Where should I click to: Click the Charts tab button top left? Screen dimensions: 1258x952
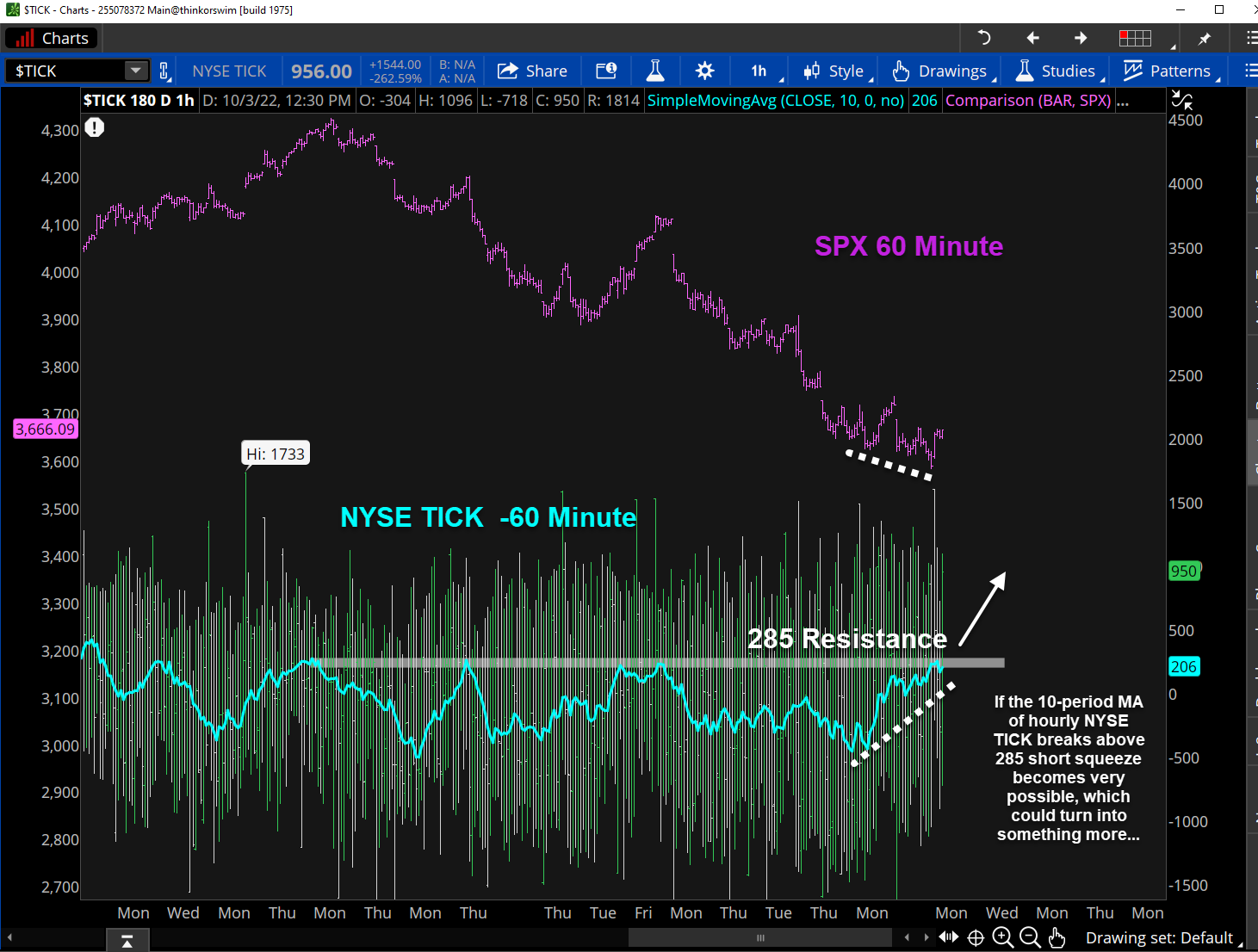tap(51, 38)
